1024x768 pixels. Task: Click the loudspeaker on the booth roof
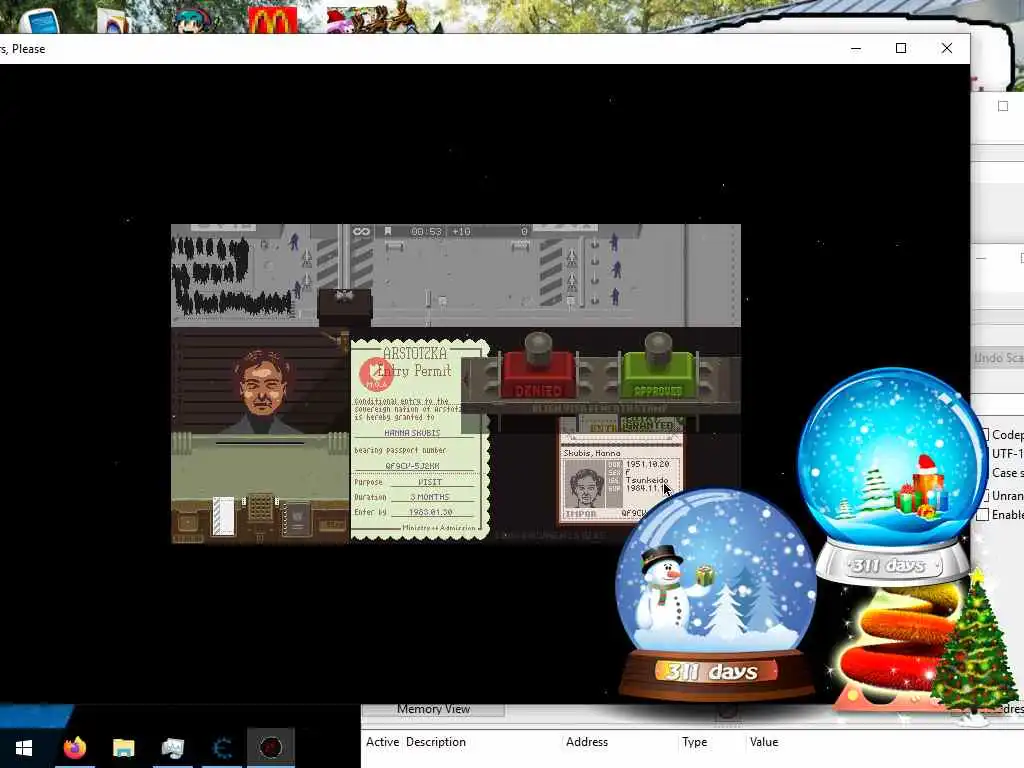[x=344, y=296]
